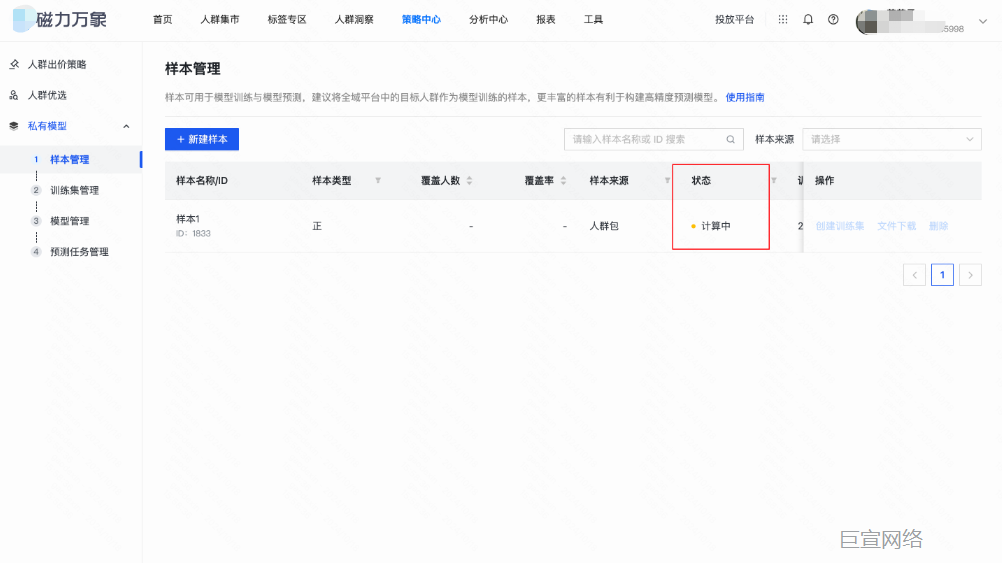Screen dimensions: 1002x563
Task: Collapse the 私有模型 menu chevron
Action: tap(127, 126)
